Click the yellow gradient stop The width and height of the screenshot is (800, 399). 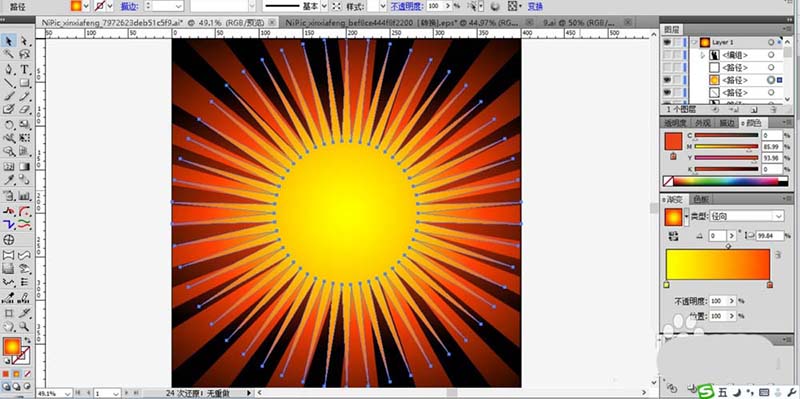click(x=667, y=285)
